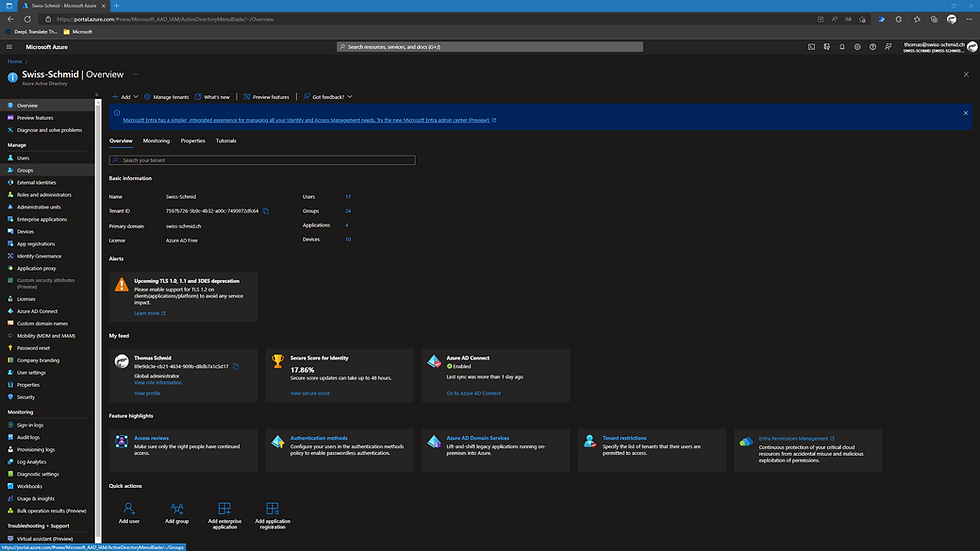980x551 pixels.
Task: Open the account avatar in top right
Action: click(972, 47)
